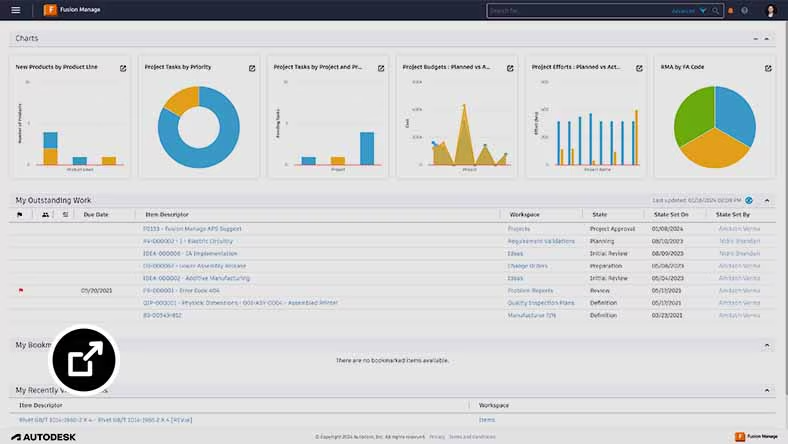The width and height of the screenshot is (788, 444).
Task: Open the recently viewed Rivet GB/T item
Action: pyautogui.click(x=106, y=420)
